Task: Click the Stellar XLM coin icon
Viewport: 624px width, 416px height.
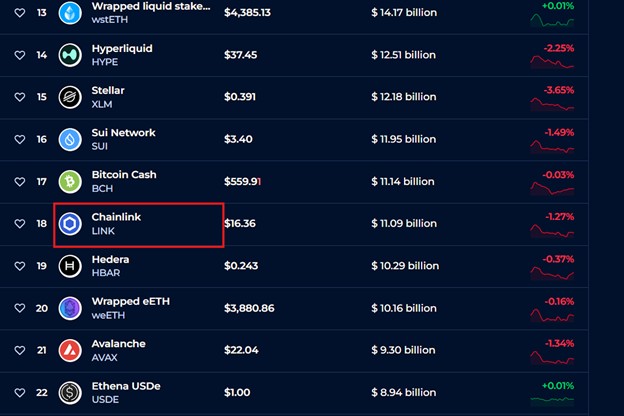Action: (x=70, y=97)
